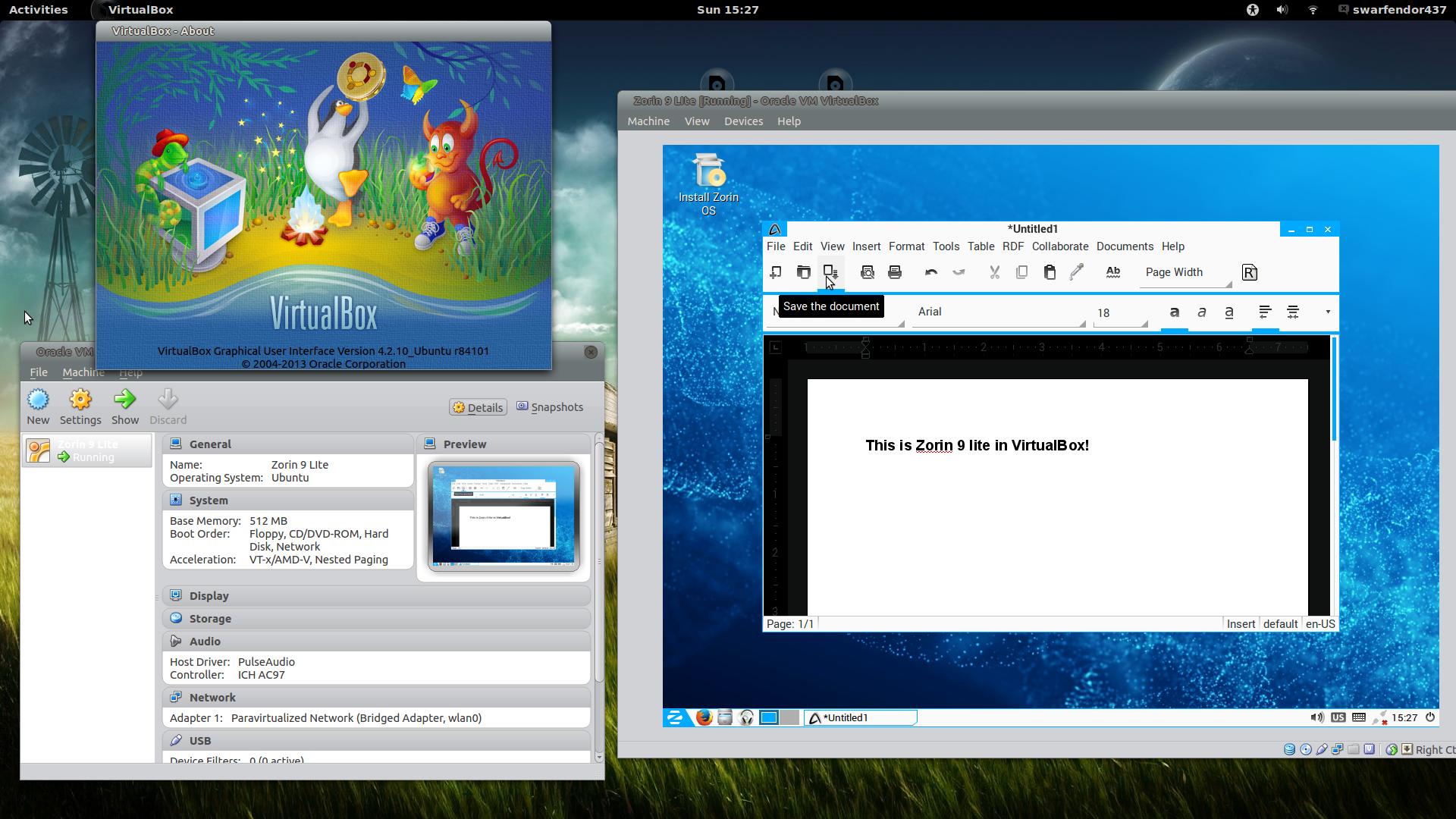Open the Zorin start menu button
This screenshot has height=819, width=1456.
pyautogui.click(x=675, y=717)
